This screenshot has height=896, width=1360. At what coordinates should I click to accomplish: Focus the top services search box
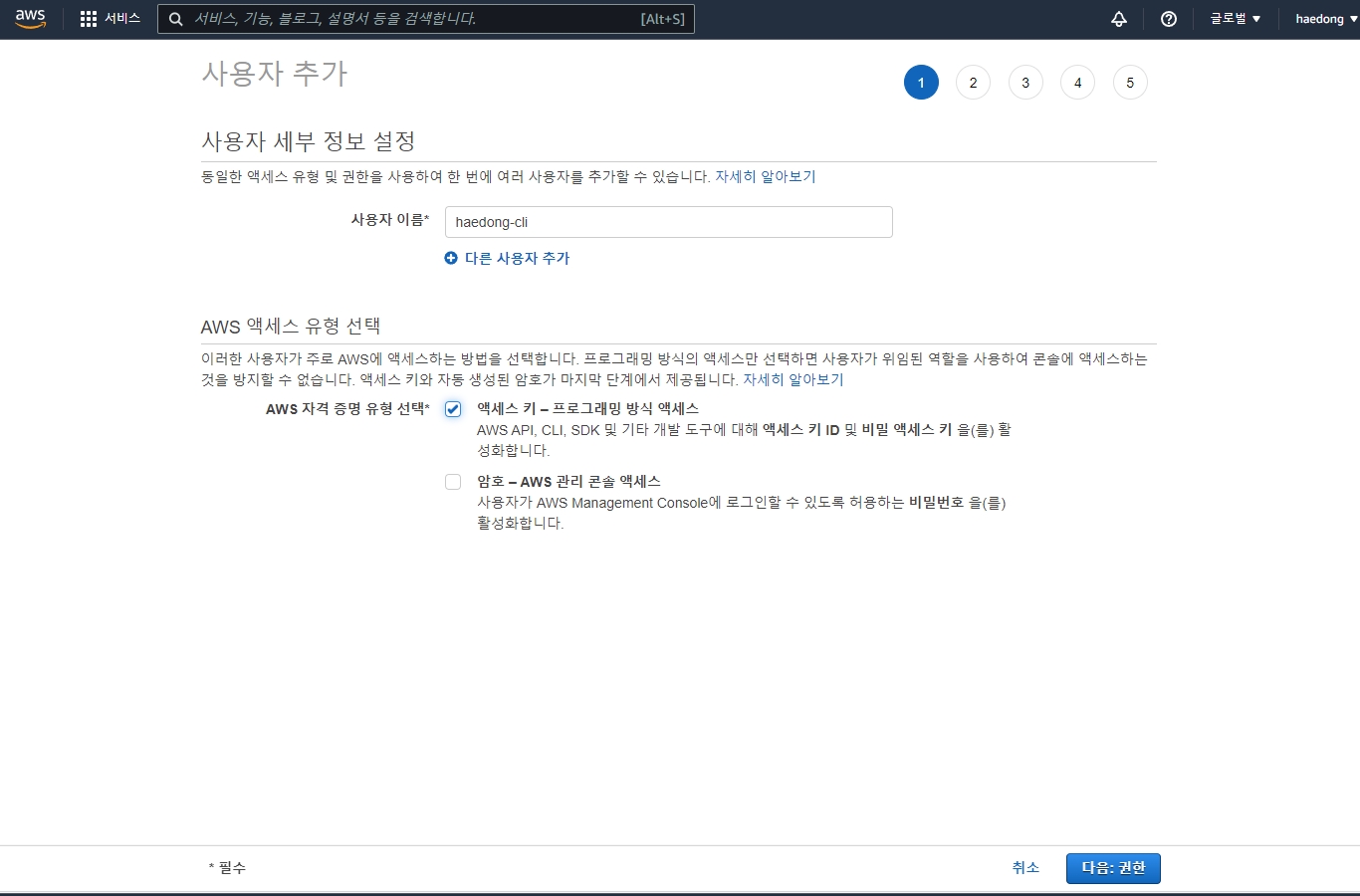coord(426,19)
